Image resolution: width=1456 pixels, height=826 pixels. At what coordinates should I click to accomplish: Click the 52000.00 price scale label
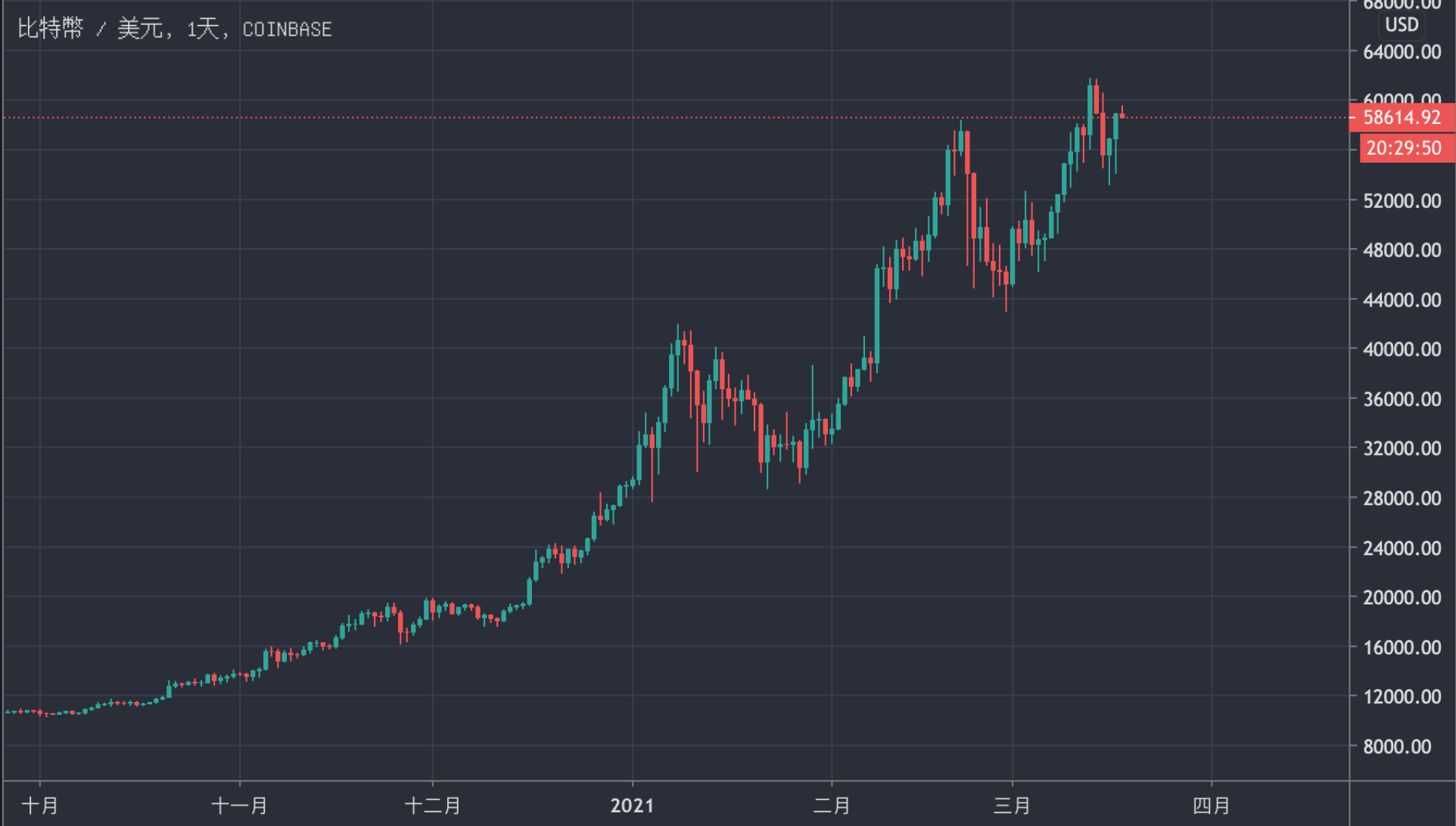(x=1402, y=201)
